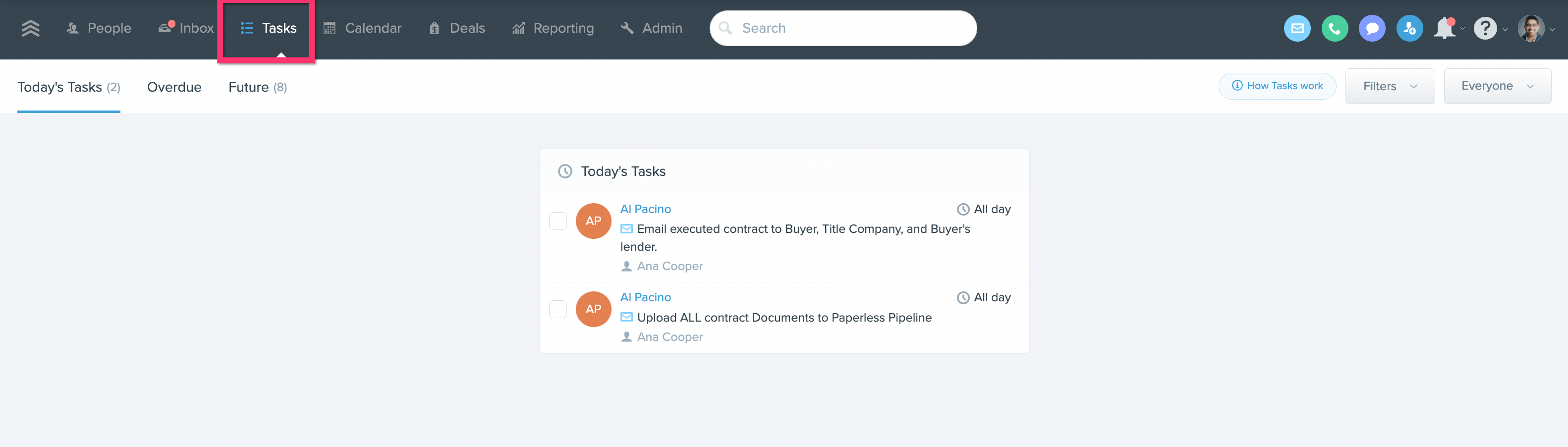1568x447 pixels.
Task: Click the Admin wrench icon
Action: click(627, 28)
